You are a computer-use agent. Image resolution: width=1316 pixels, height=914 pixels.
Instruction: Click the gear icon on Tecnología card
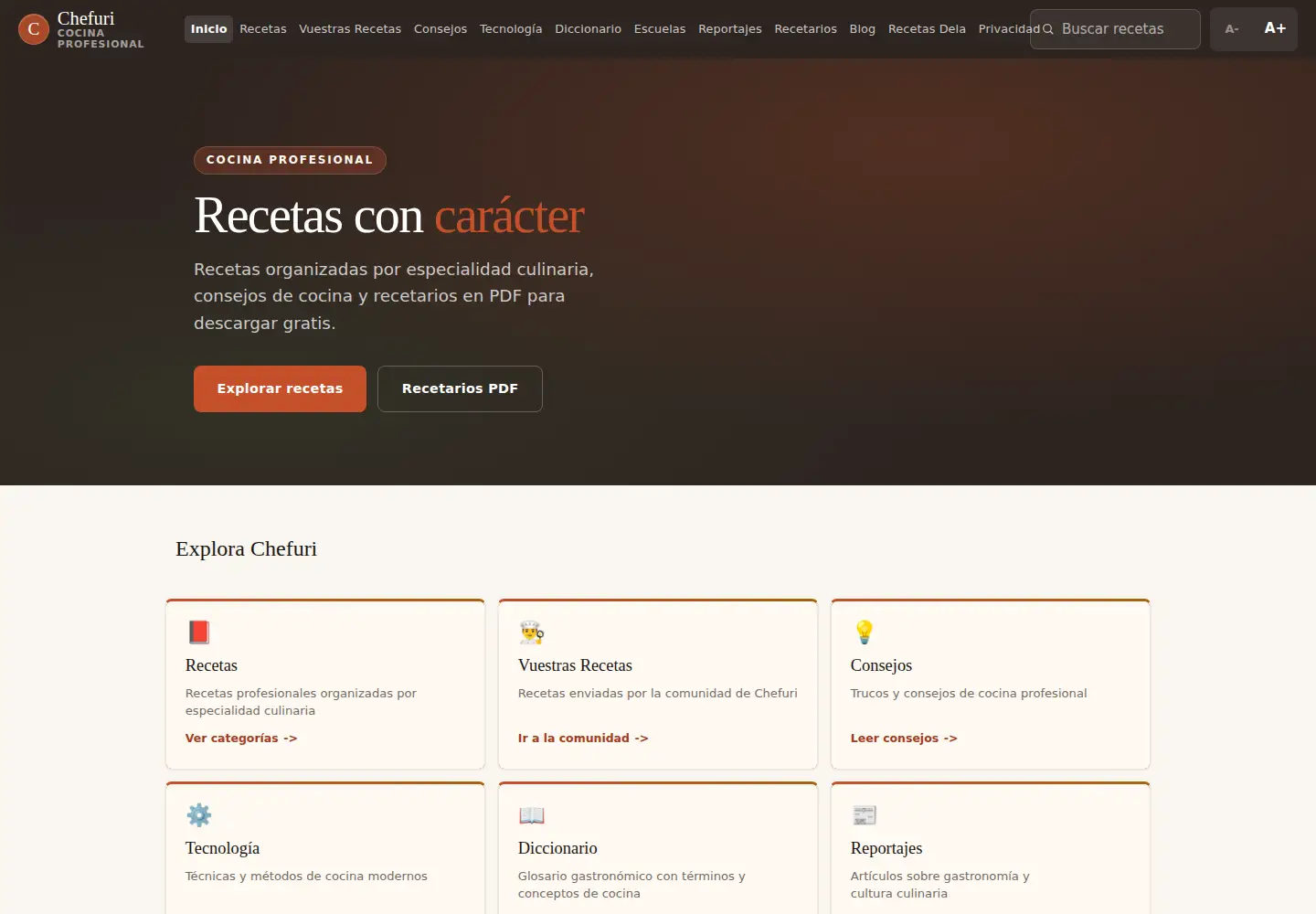[x=198, y=814]
